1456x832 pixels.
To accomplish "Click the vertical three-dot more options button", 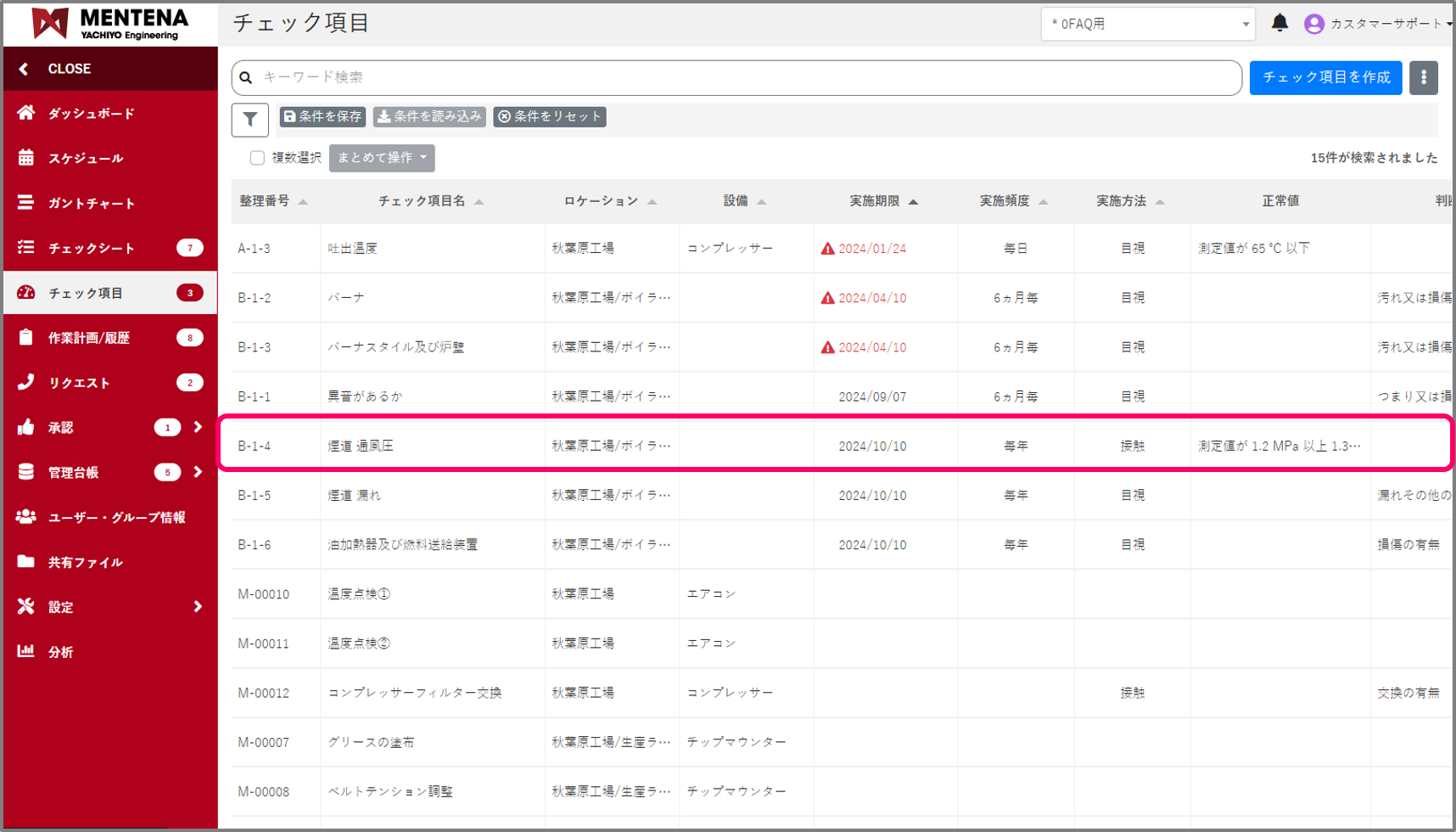I will coord(1423,77).
